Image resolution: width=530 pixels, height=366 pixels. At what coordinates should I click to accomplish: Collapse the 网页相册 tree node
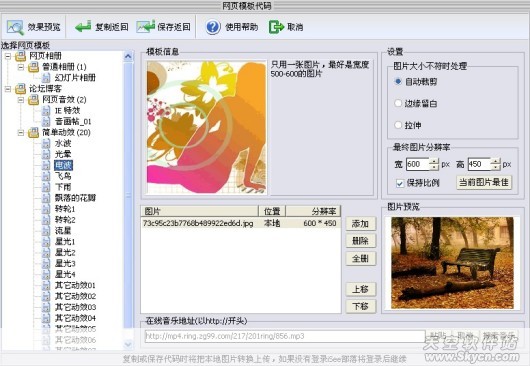(x=8, y=56)
